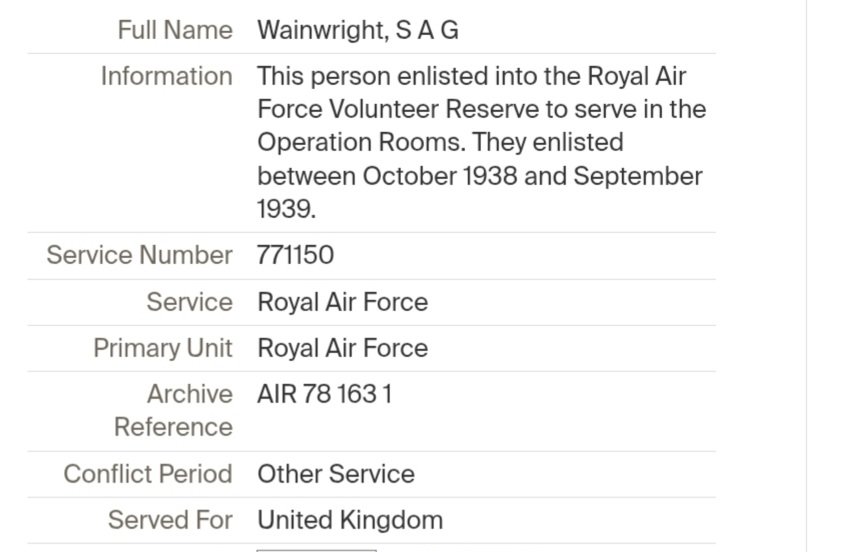Click the Other Service conflict period value
850x552 pixels.
pyautogui.click(x=335, y=474)
